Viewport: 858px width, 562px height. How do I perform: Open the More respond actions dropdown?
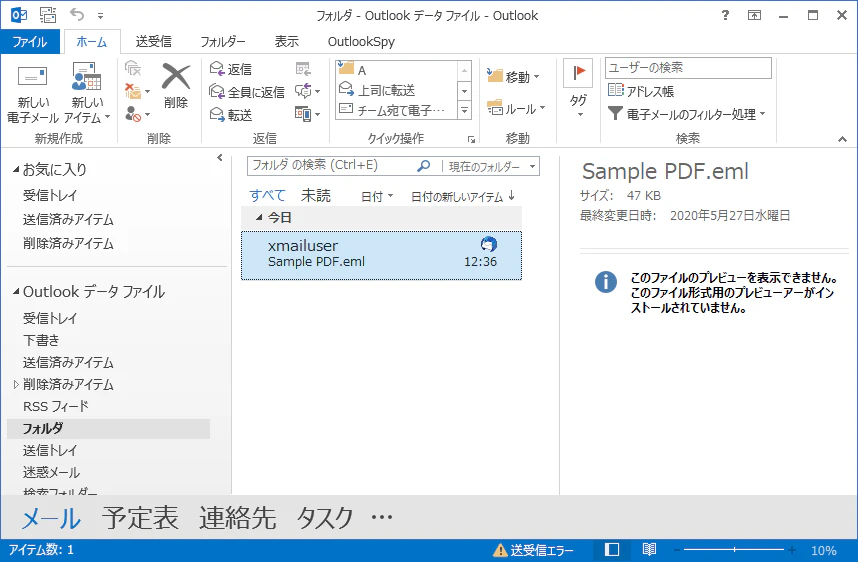coord(308,114)
